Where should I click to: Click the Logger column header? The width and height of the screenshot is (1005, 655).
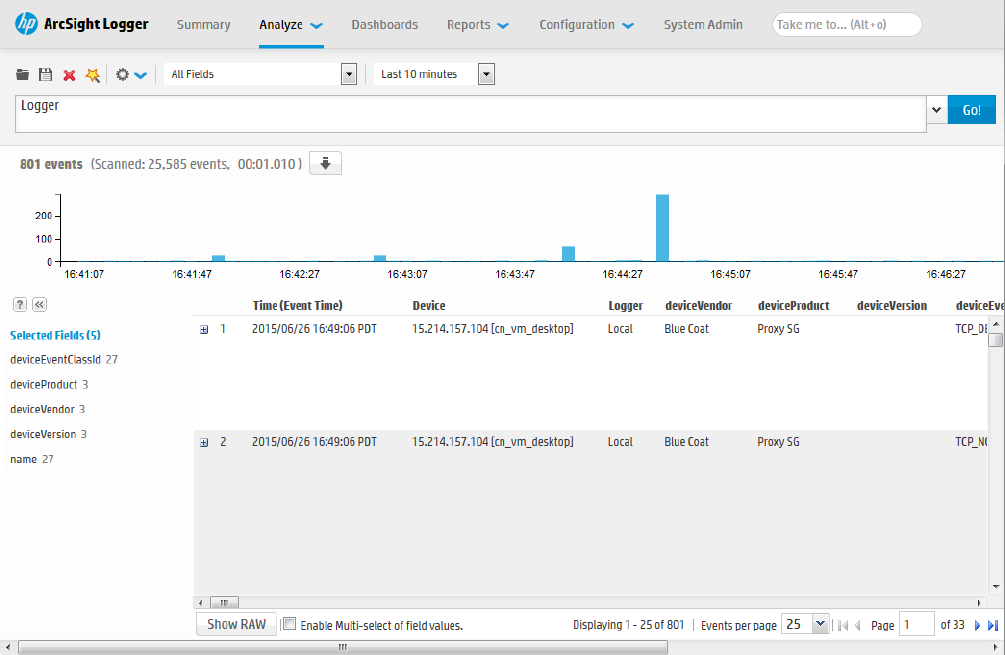(x=626, y=306)
